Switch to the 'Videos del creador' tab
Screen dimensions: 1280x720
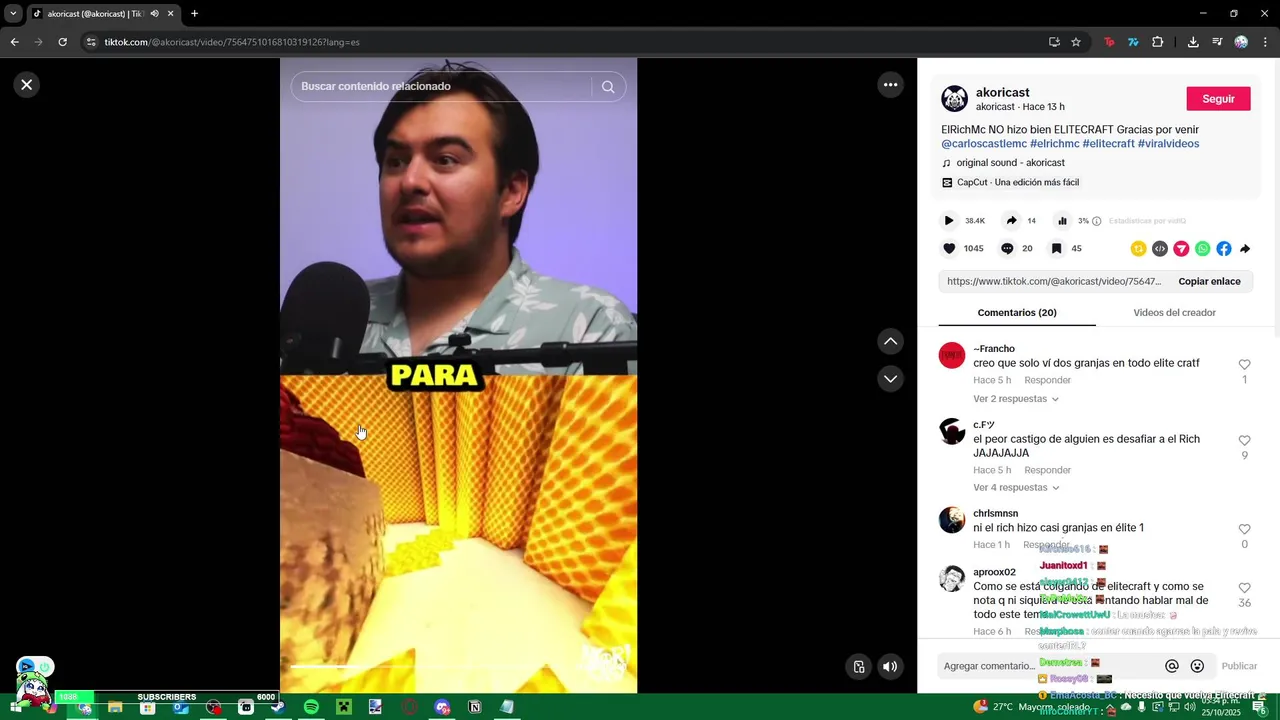coord(1174,313)
